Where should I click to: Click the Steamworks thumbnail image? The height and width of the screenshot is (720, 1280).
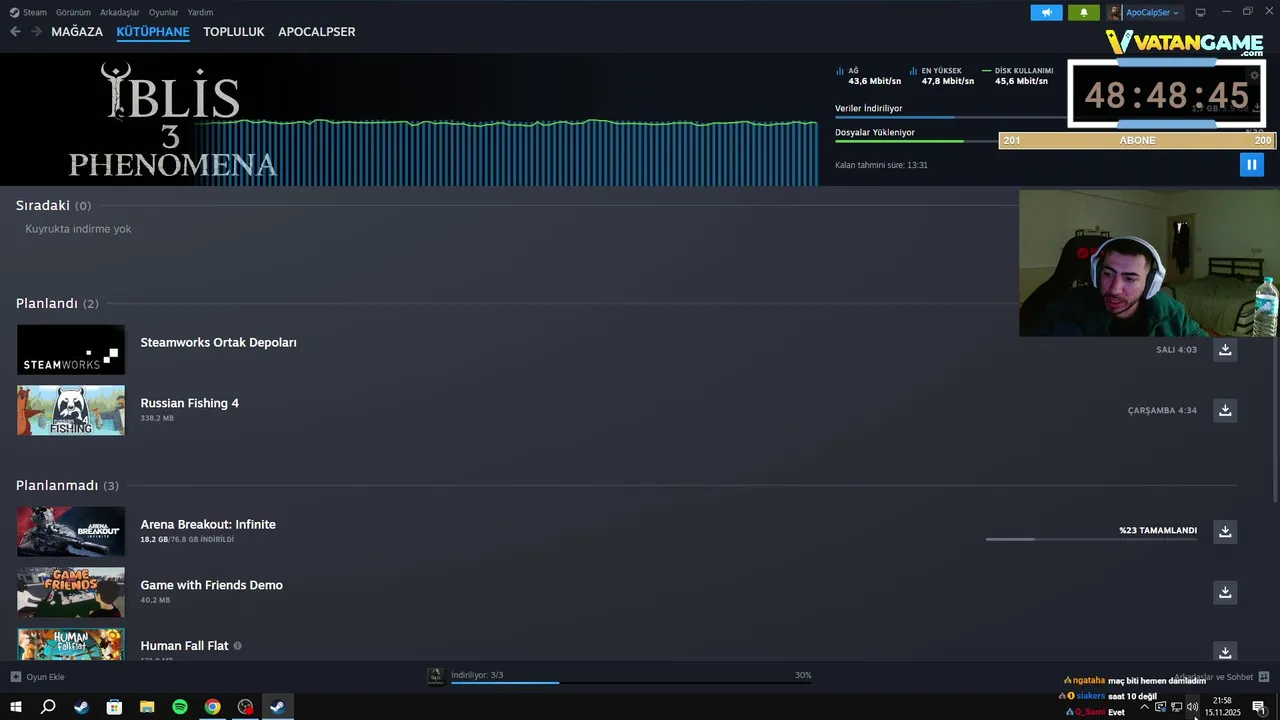71,350
